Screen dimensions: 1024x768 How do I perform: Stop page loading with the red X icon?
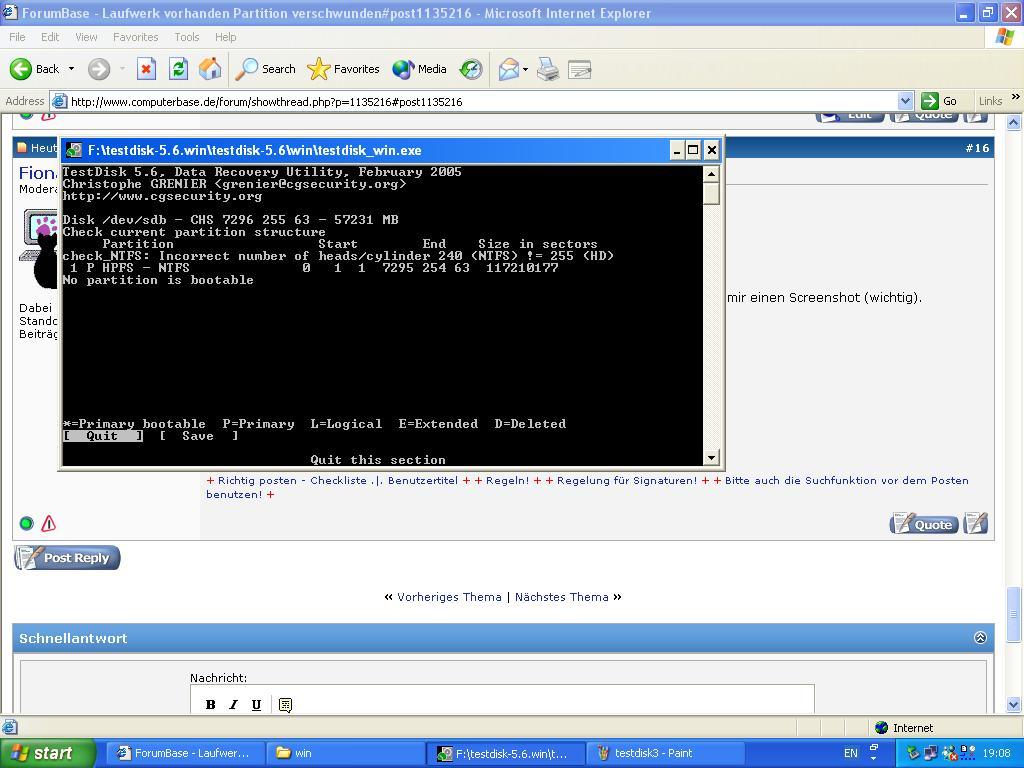pos(146,69)
